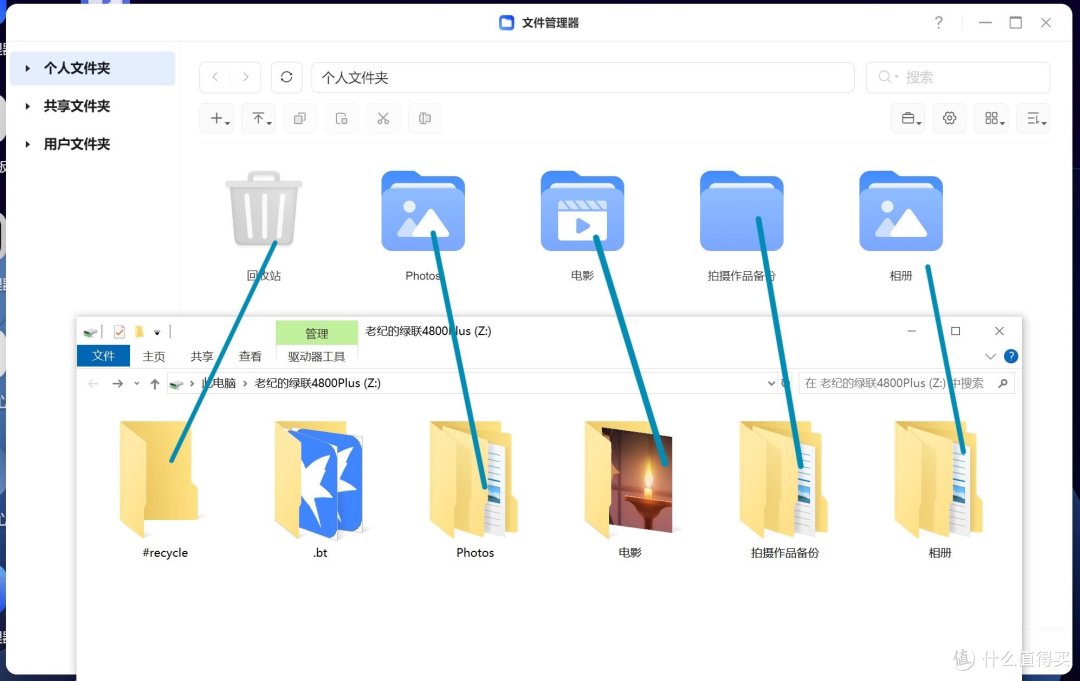Click the rename icon in toolbar
1080x681 pixels.
click(424, 118)
